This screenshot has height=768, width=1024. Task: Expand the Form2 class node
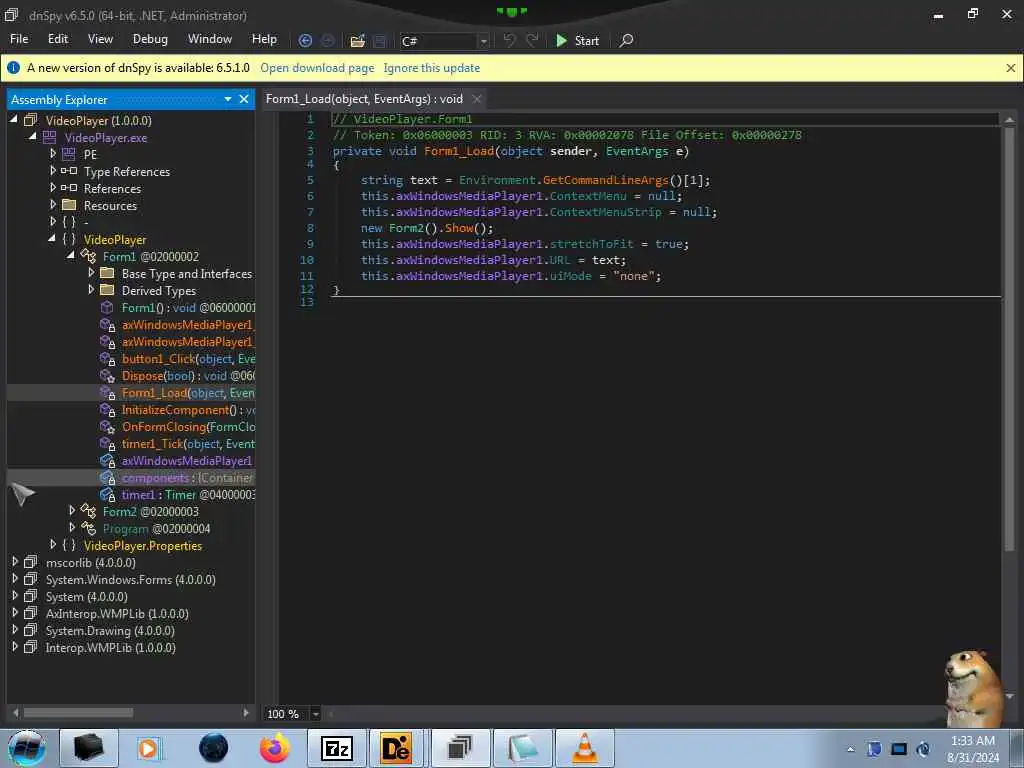coord(72,510)
